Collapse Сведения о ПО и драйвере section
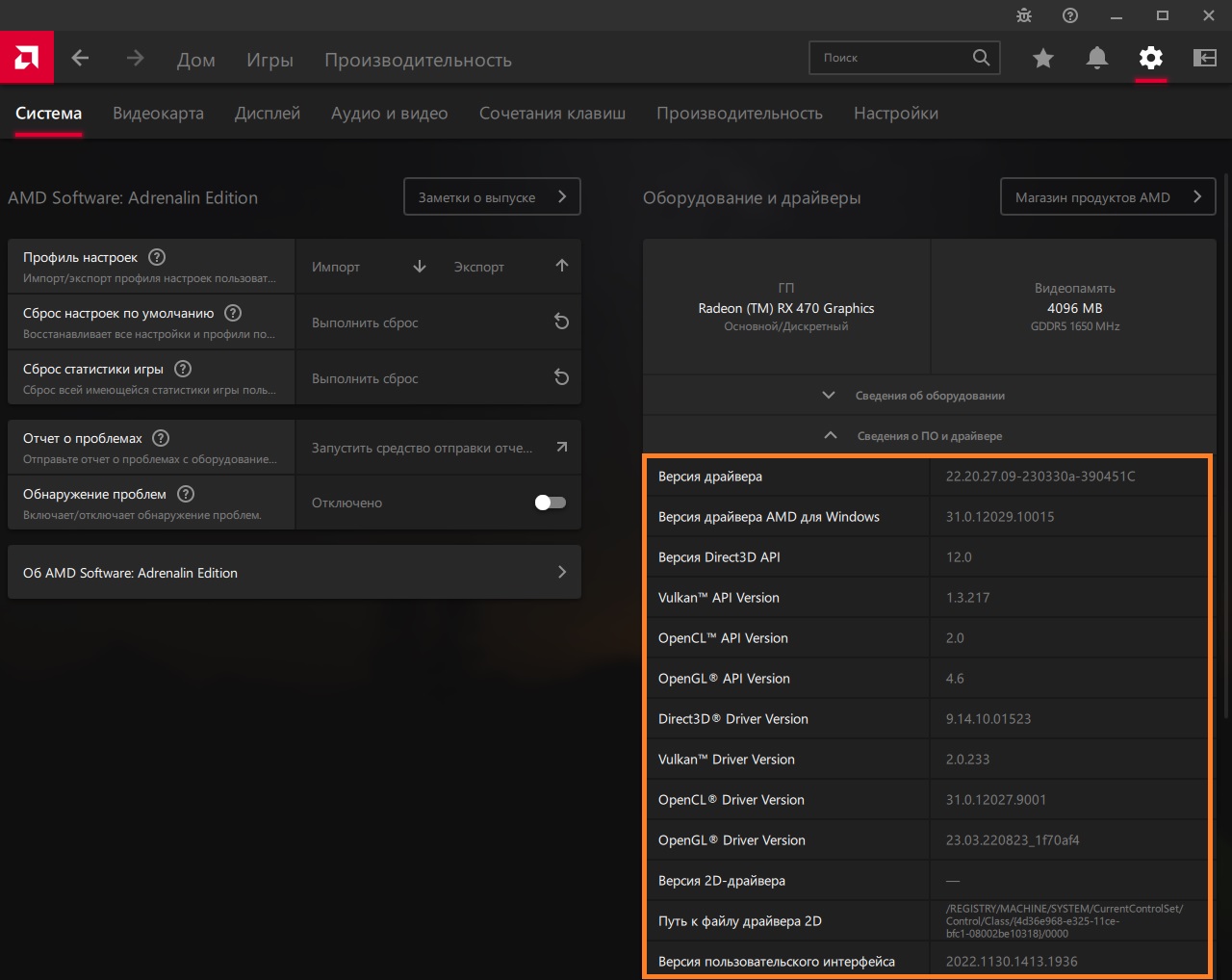This screenshot has height=980, width=1232. 930,435
